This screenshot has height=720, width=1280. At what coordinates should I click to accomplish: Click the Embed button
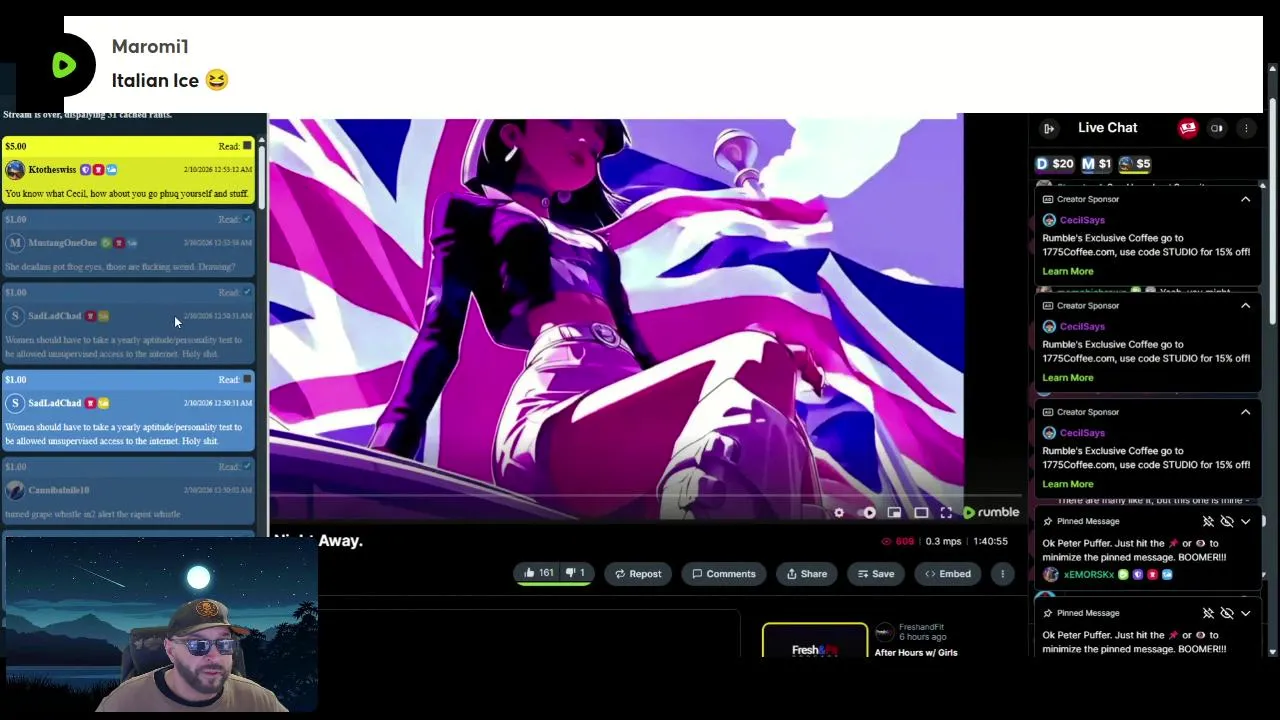[x=947, y=574]
